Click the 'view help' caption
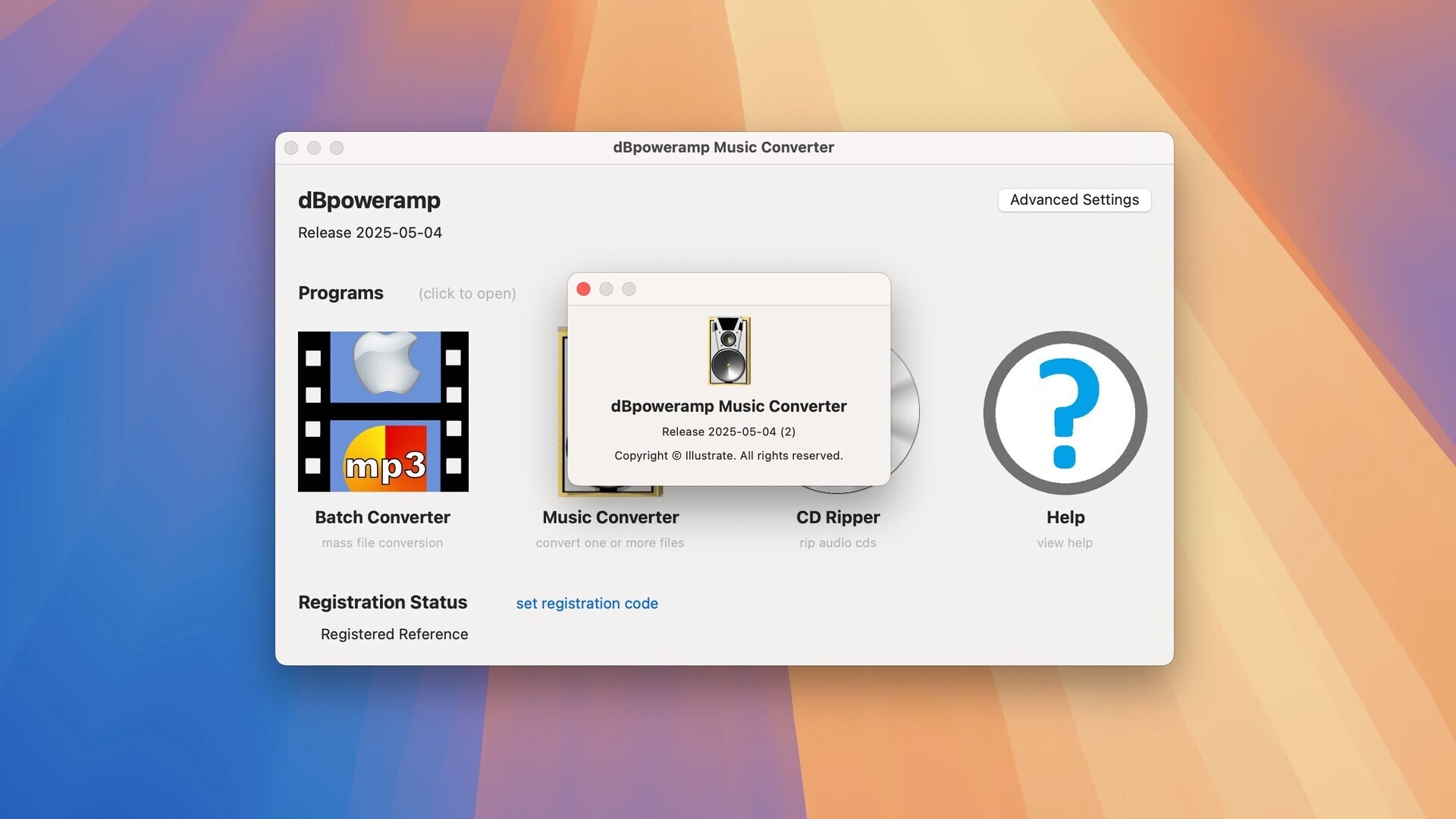 (x=1065, y=543)
